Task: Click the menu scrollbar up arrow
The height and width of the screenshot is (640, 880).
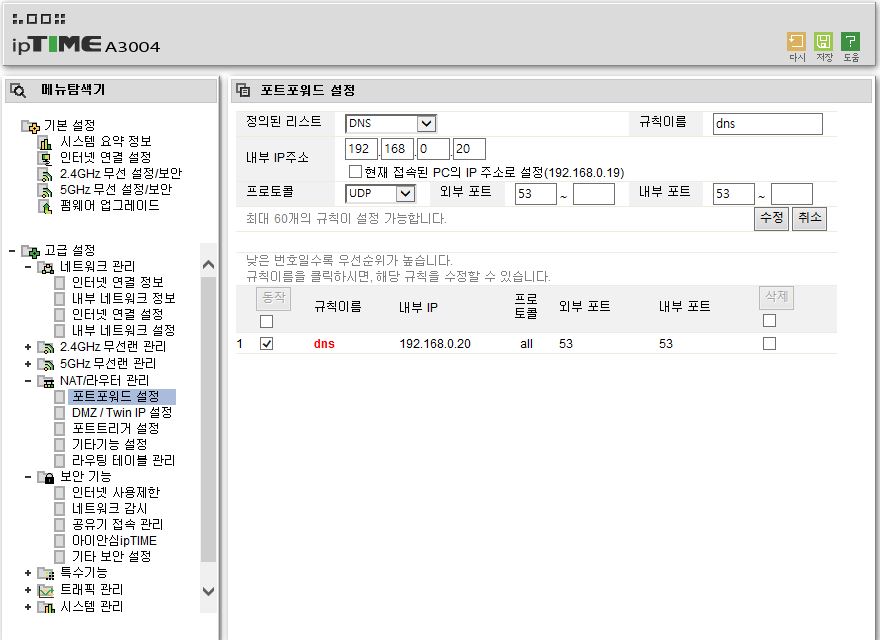Action: click(x=208, y=264)
